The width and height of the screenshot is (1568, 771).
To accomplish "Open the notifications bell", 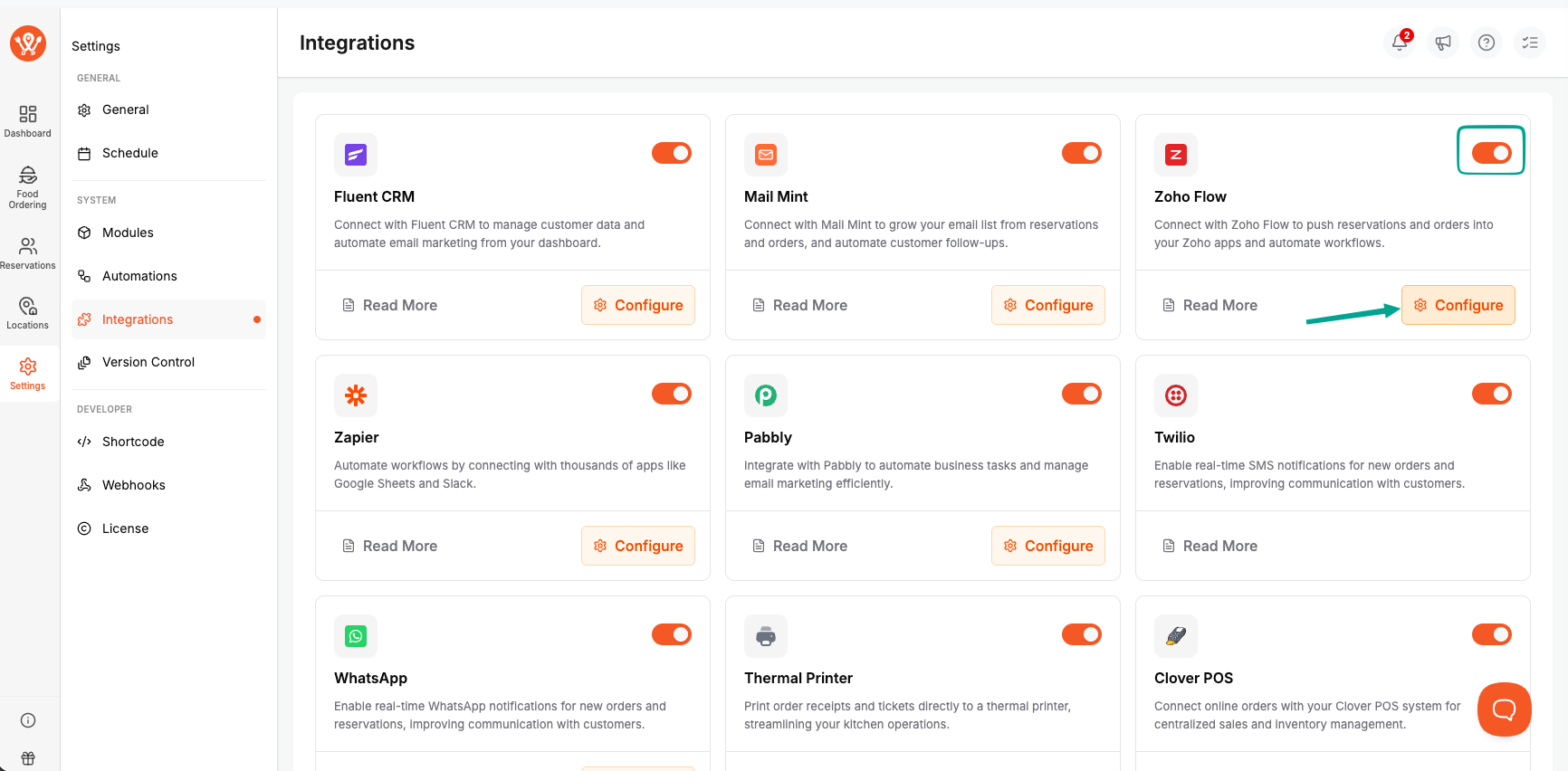I will (1400, 43).
